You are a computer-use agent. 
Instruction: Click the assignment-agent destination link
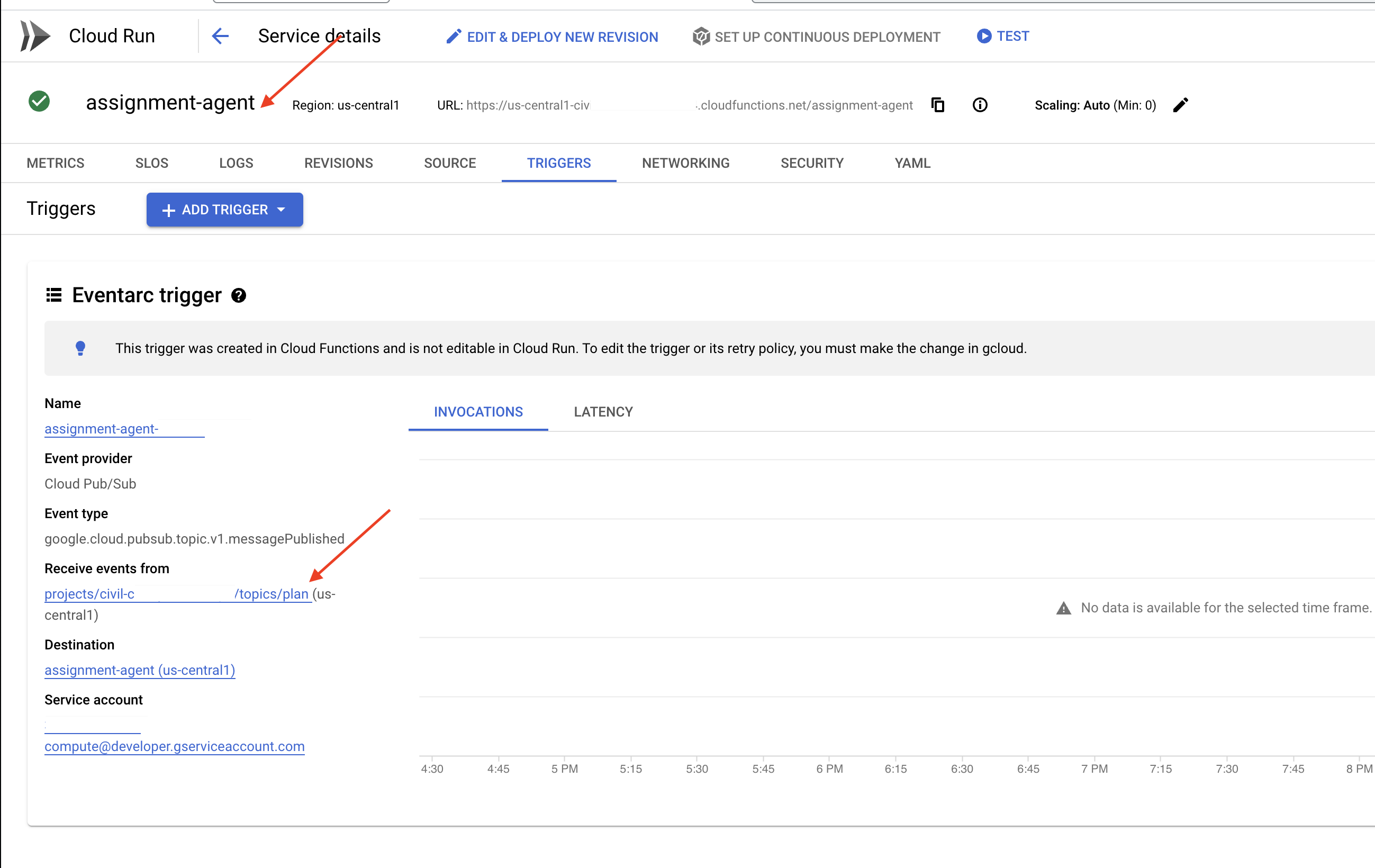click(x=139, y=670)
